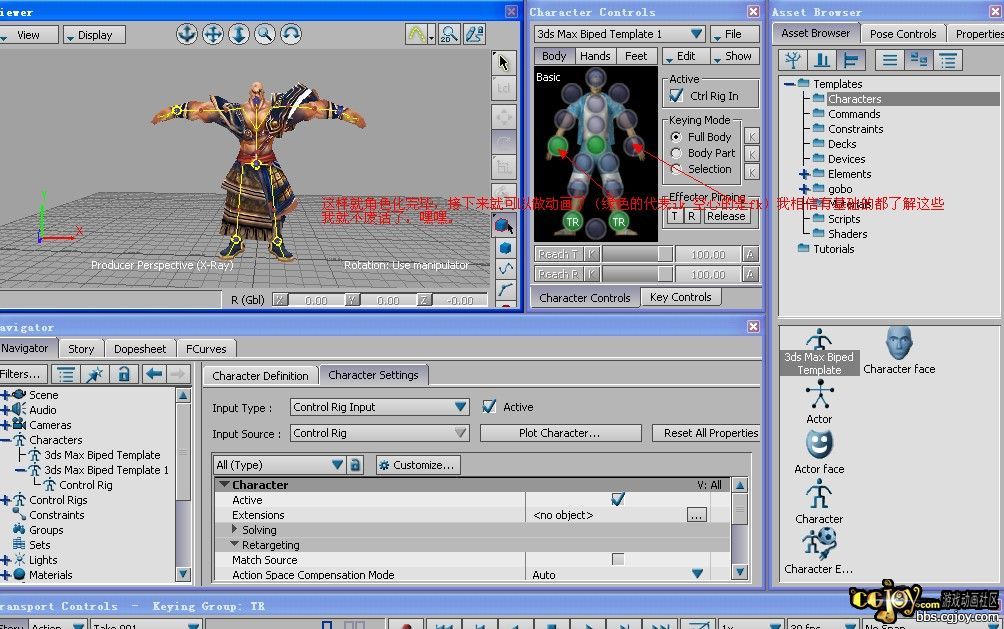This screenshot has height=629, width=1004.
Task: Click the plain blue cube icon
Action: coord(505,248)
